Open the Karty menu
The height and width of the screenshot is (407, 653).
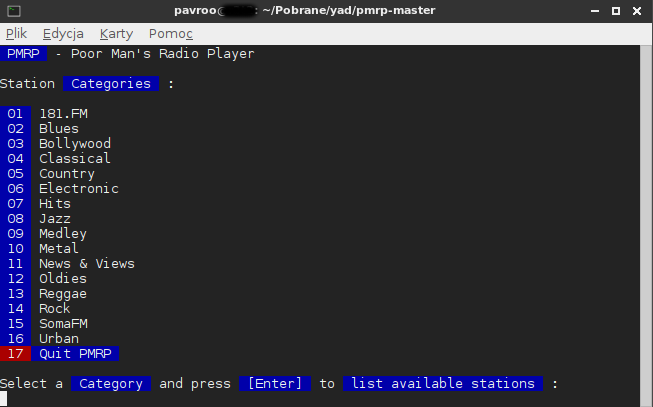coord(116,33)
